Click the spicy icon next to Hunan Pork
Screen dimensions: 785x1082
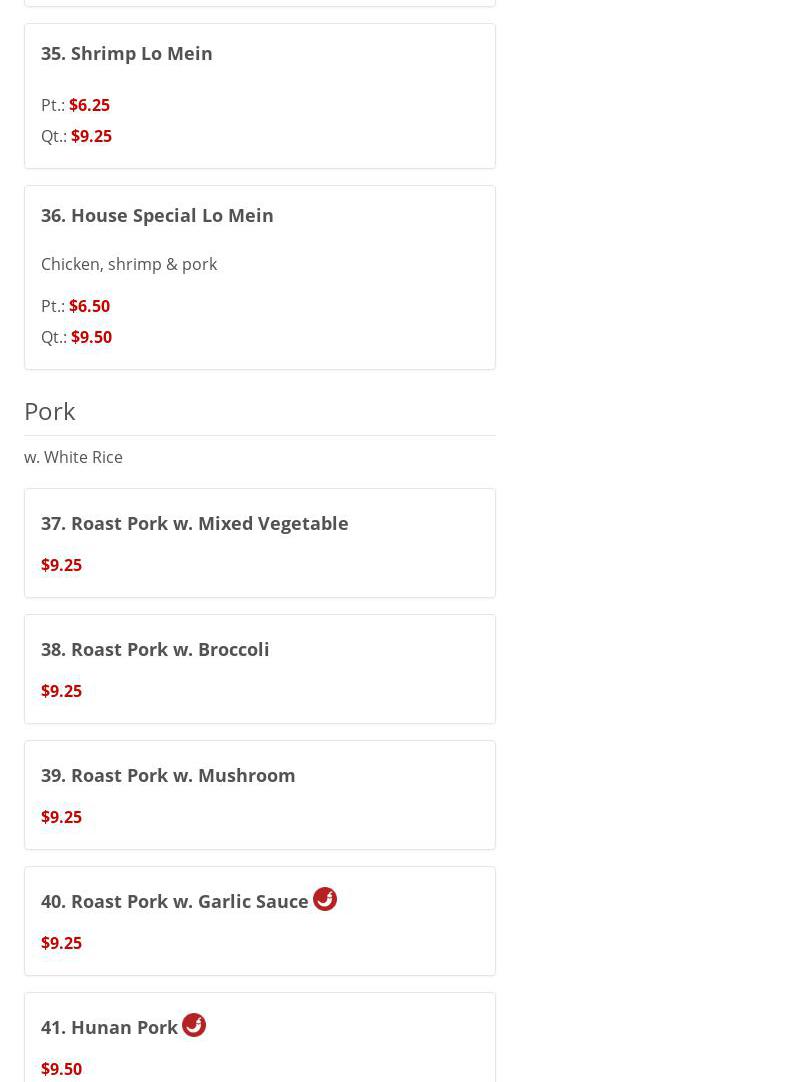[x=194, y=1025]
